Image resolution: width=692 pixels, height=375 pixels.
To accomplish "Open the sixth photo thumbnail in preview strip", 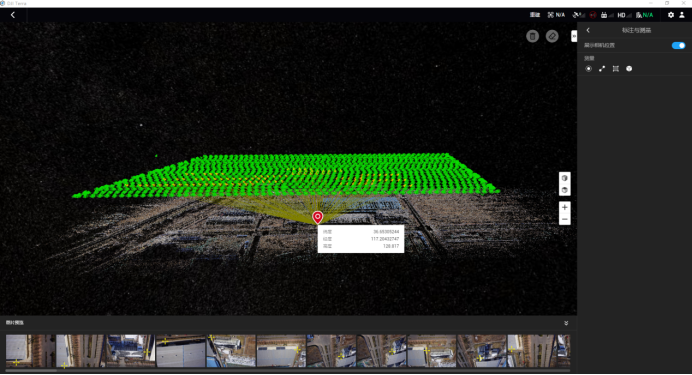I will point(281,351).
